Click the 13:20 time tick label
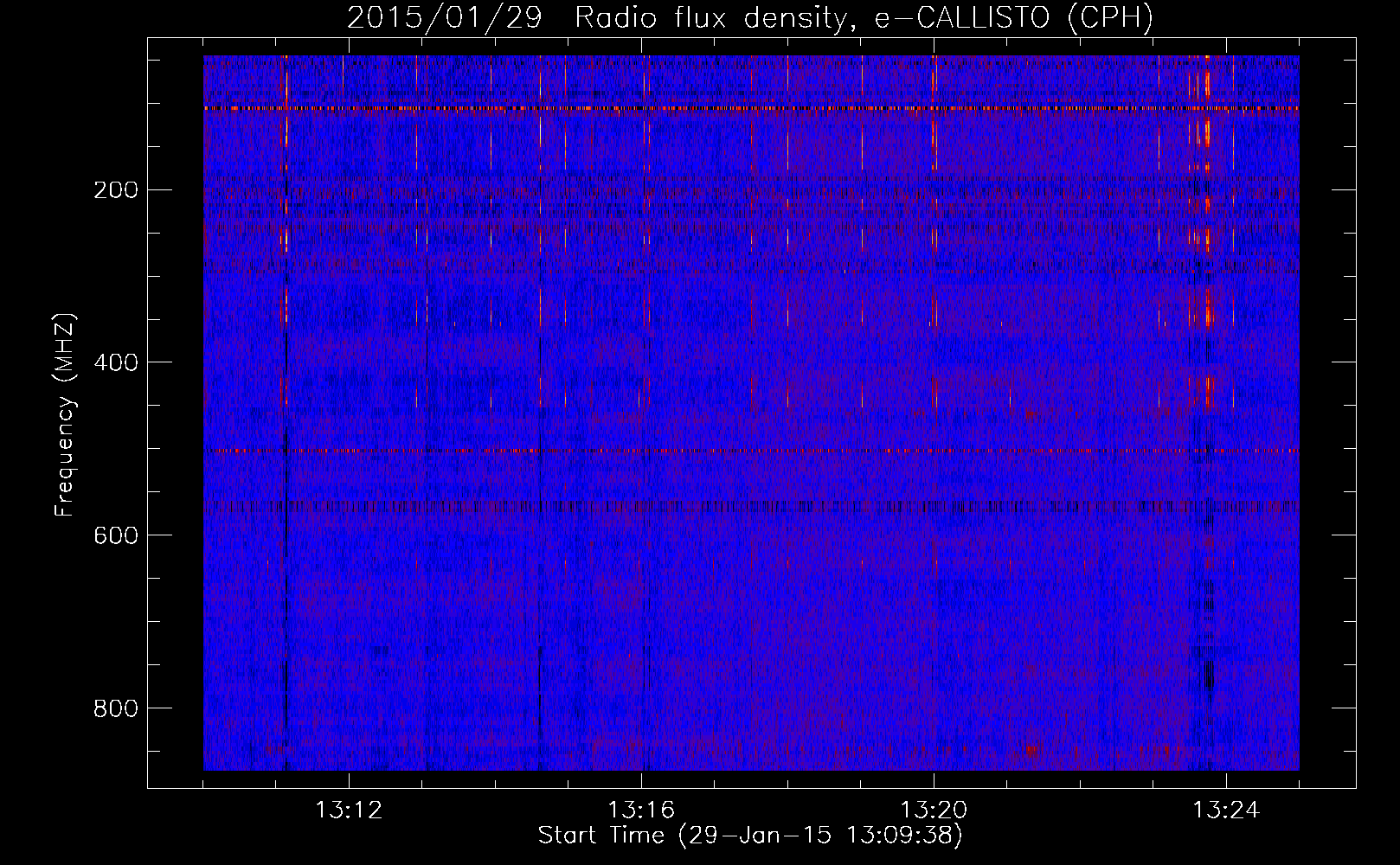The height and width of the screenshot is (865, 1400). pyautogui.click(x=934, y=811)
